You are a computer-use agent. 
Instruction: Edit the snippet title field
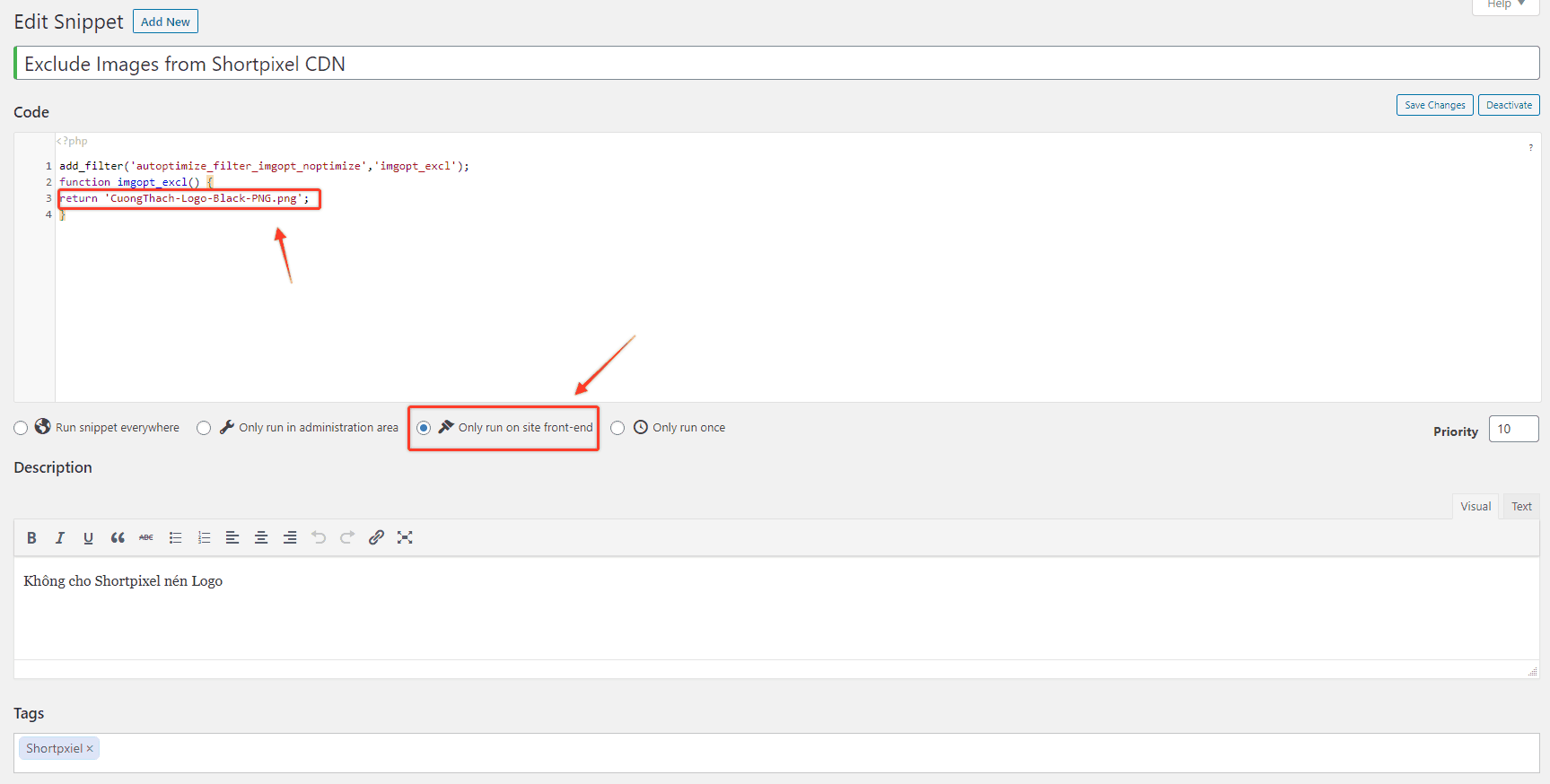click(x=777, y=64)
